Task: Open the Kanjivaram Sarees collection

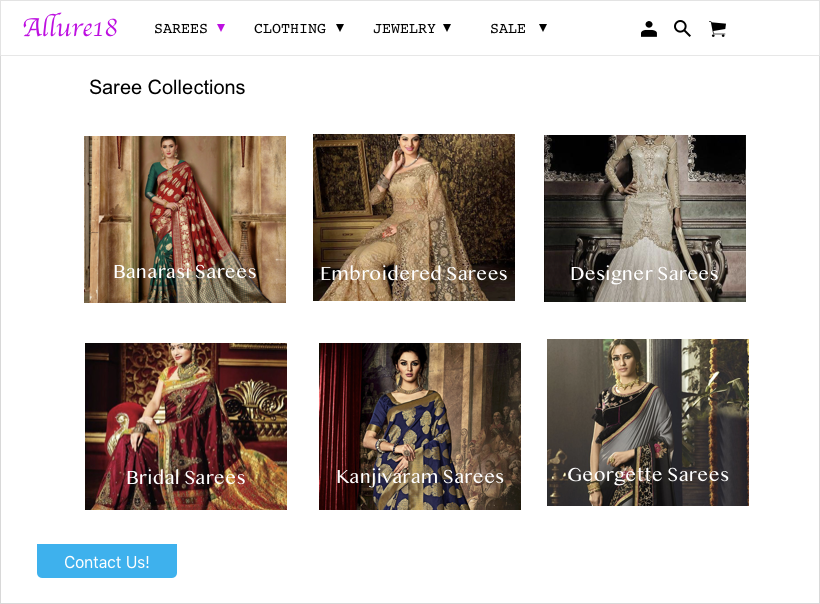Action: pos(419,426)
